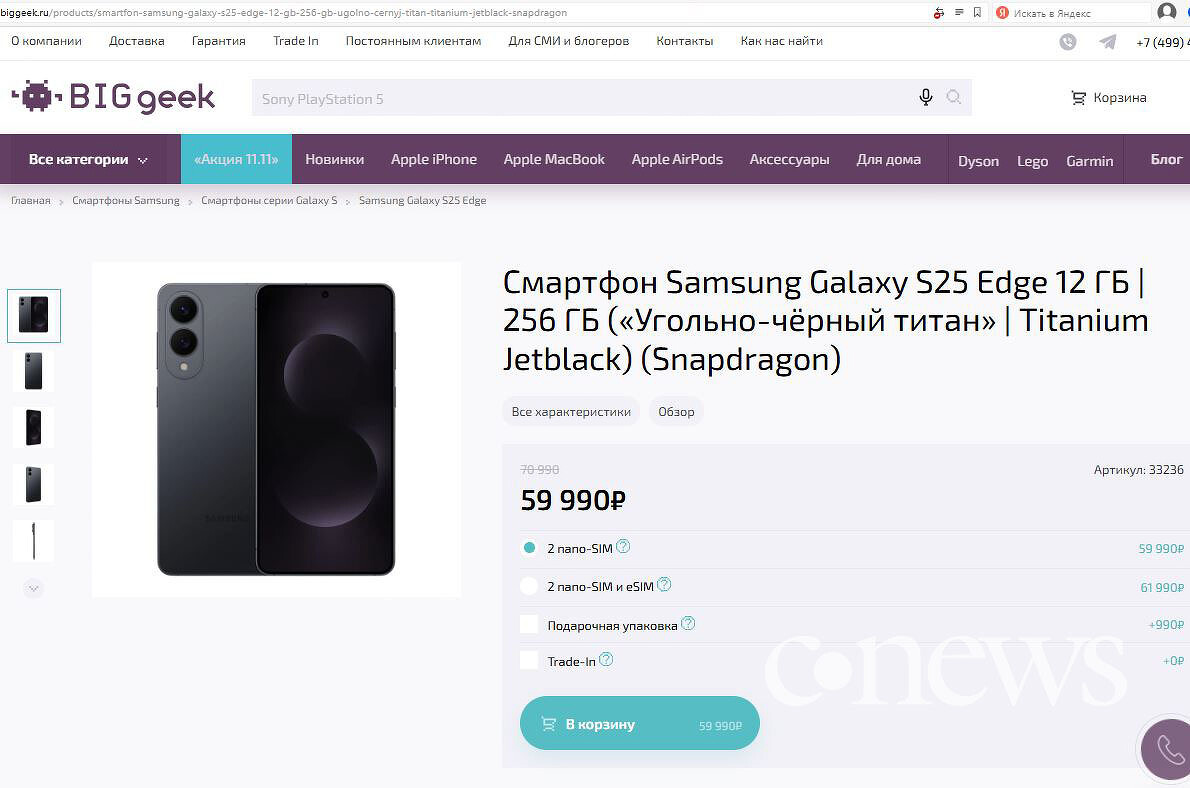Viewport: 1190px width, 788px height.
Task: Select the 2 nano-SIM radio option
Action: tap(530, 548)
